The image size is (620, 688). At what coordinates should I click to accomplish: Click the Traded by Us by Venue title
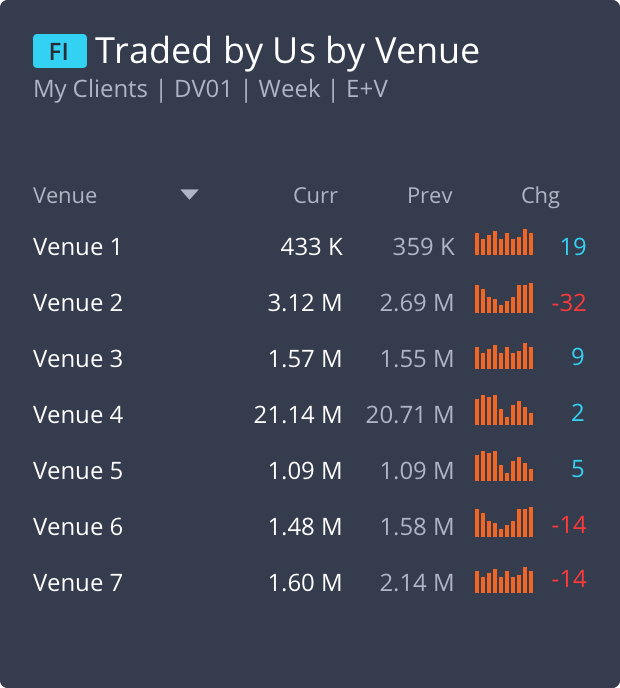click(x=287, y=50)
